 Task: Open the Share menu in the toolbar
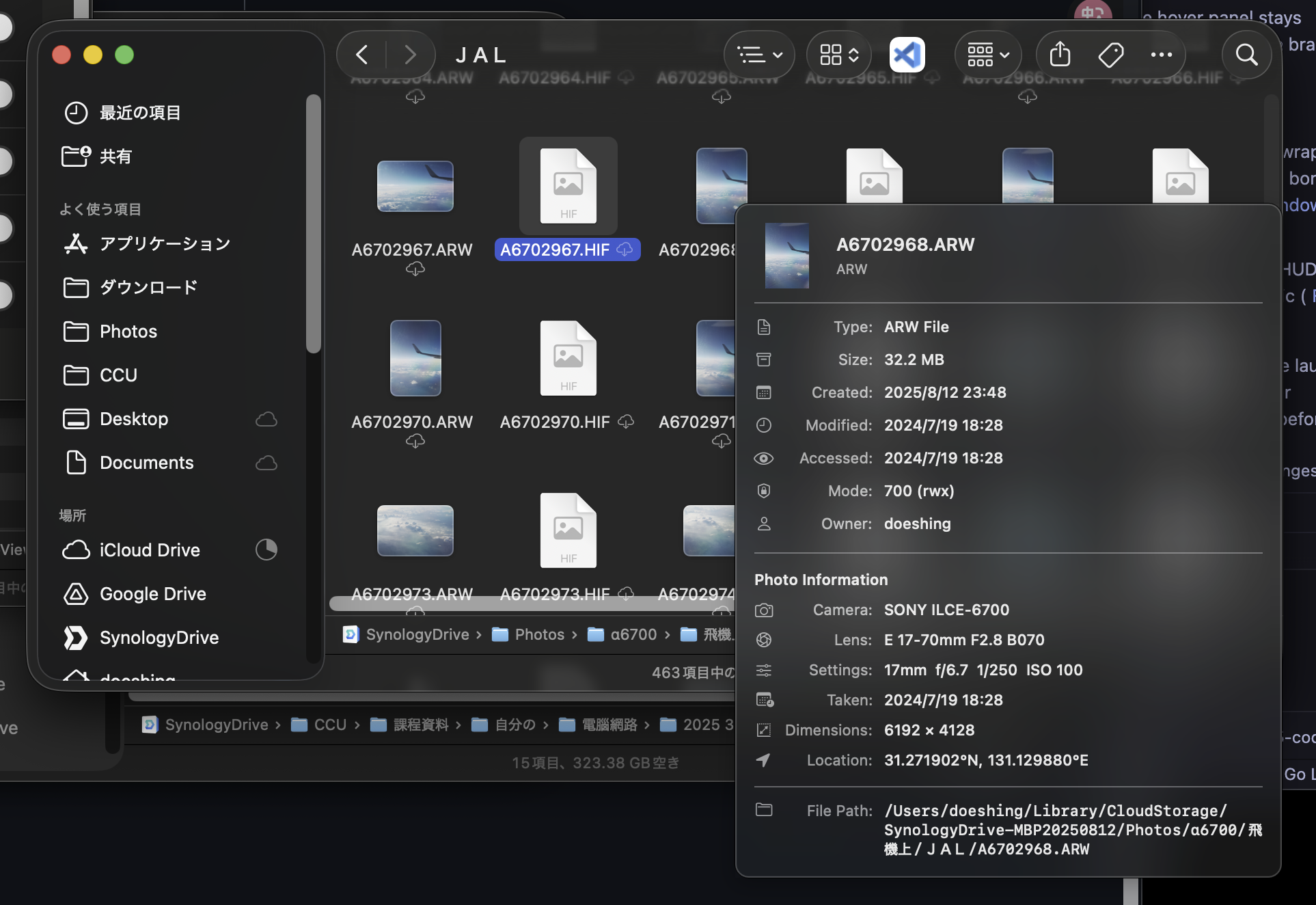[1059, 55]
